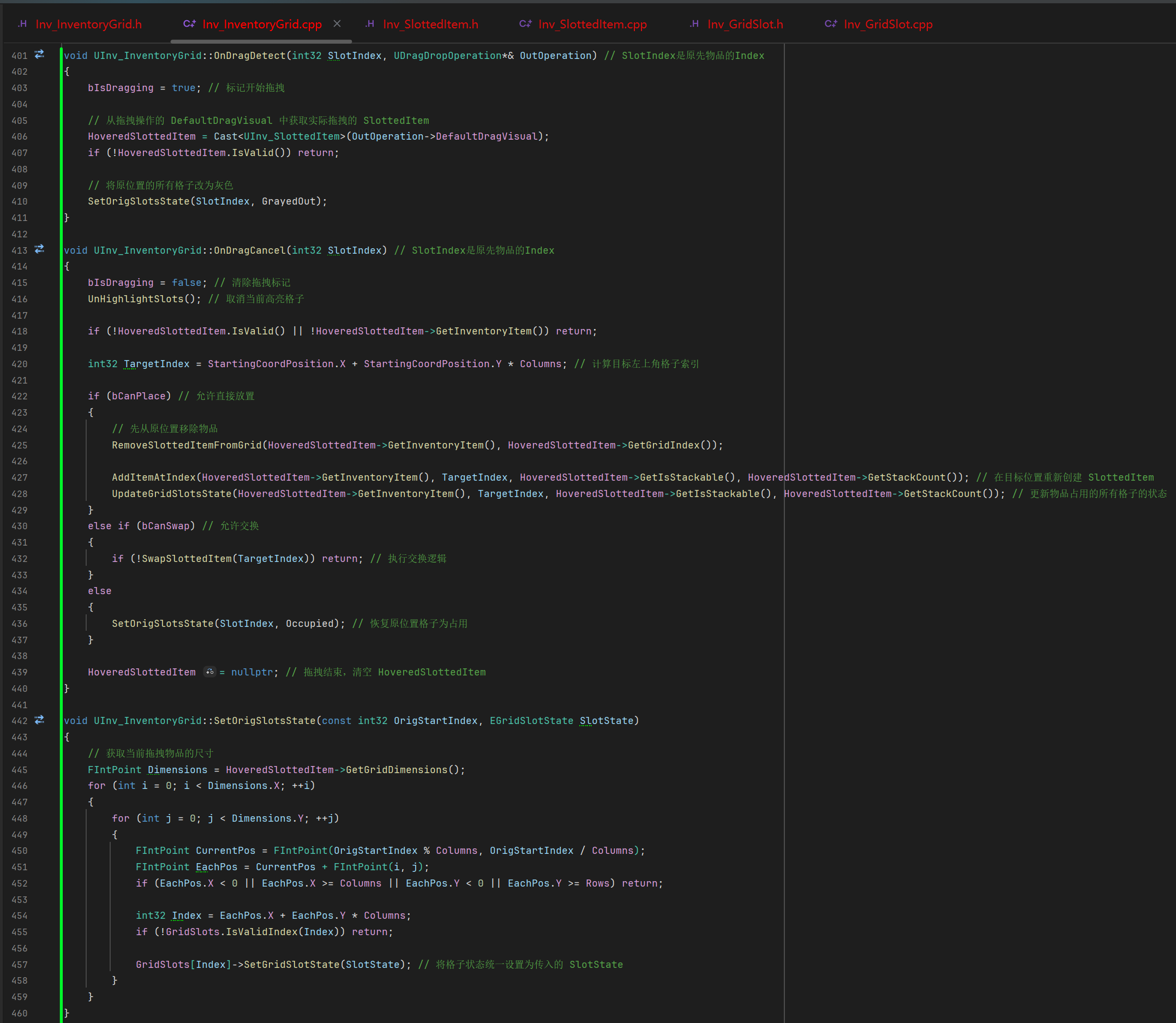The width and height of the screenshot is (1176, 1023).
Task: Click the C++ icon on Inv_GridSlot.cpp tab
Action: click(830, 24)
